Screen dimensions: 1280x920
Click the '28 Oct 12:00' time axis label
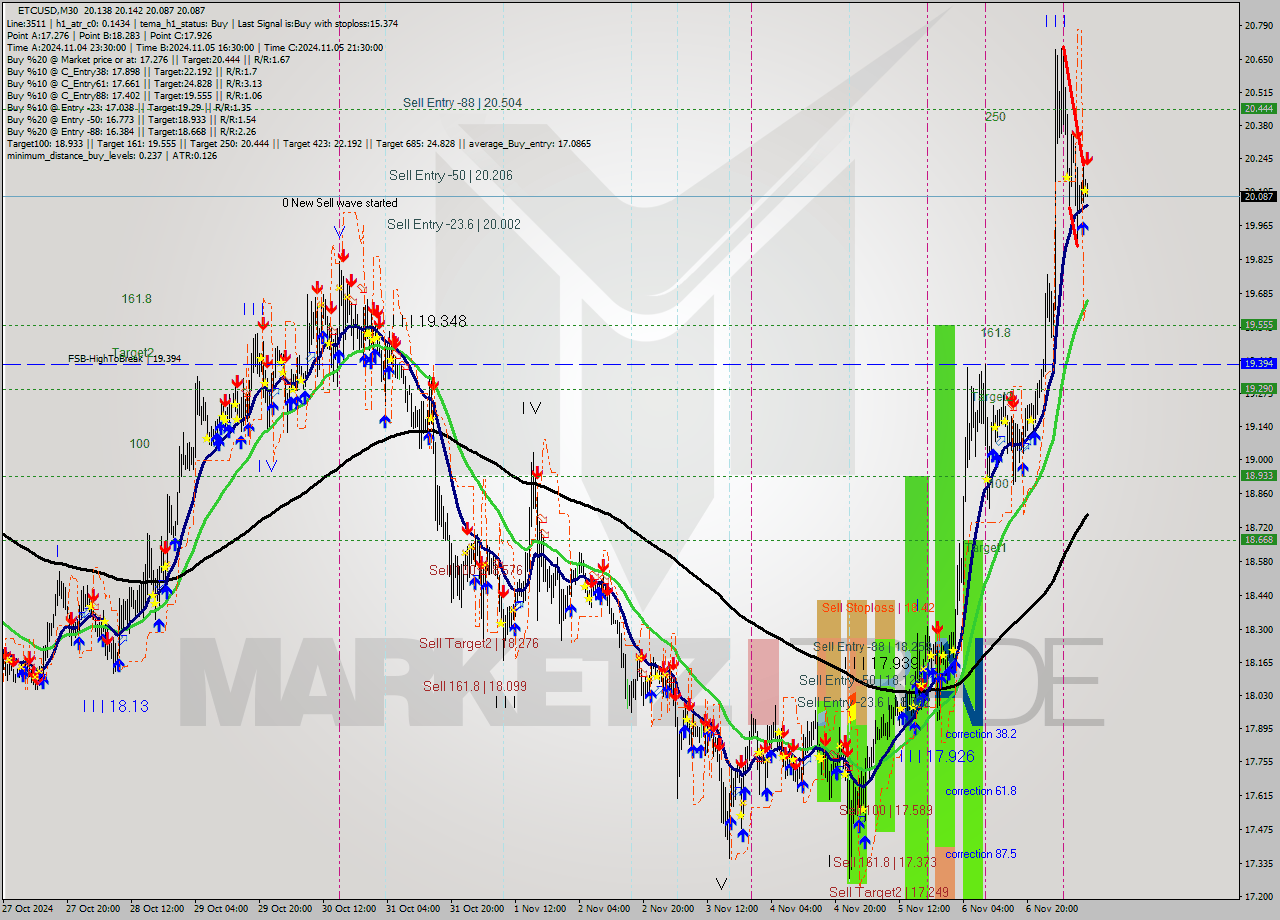tap(158, 909)
